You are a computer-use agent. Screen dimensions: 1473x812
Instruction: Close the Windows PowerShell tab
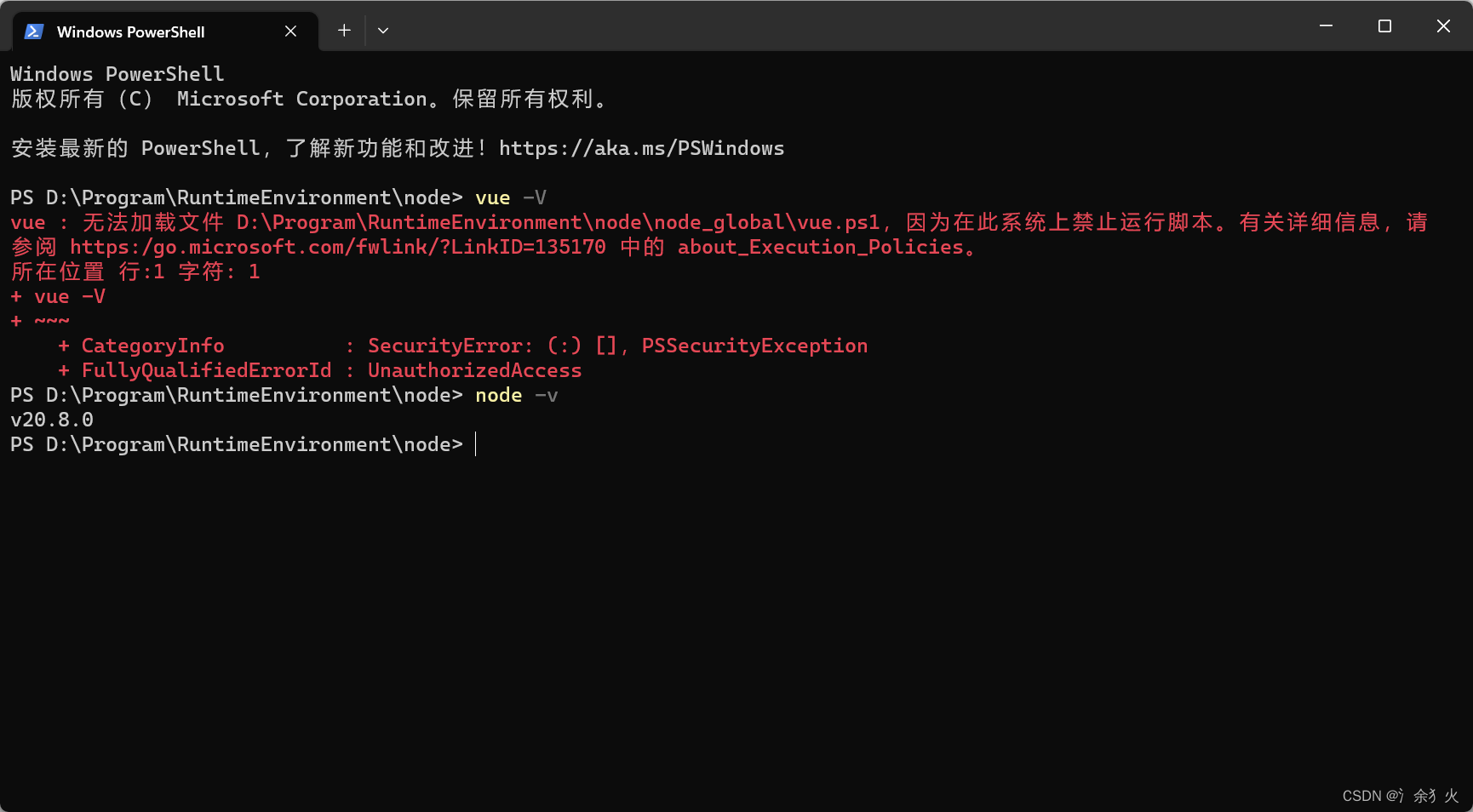290,31
